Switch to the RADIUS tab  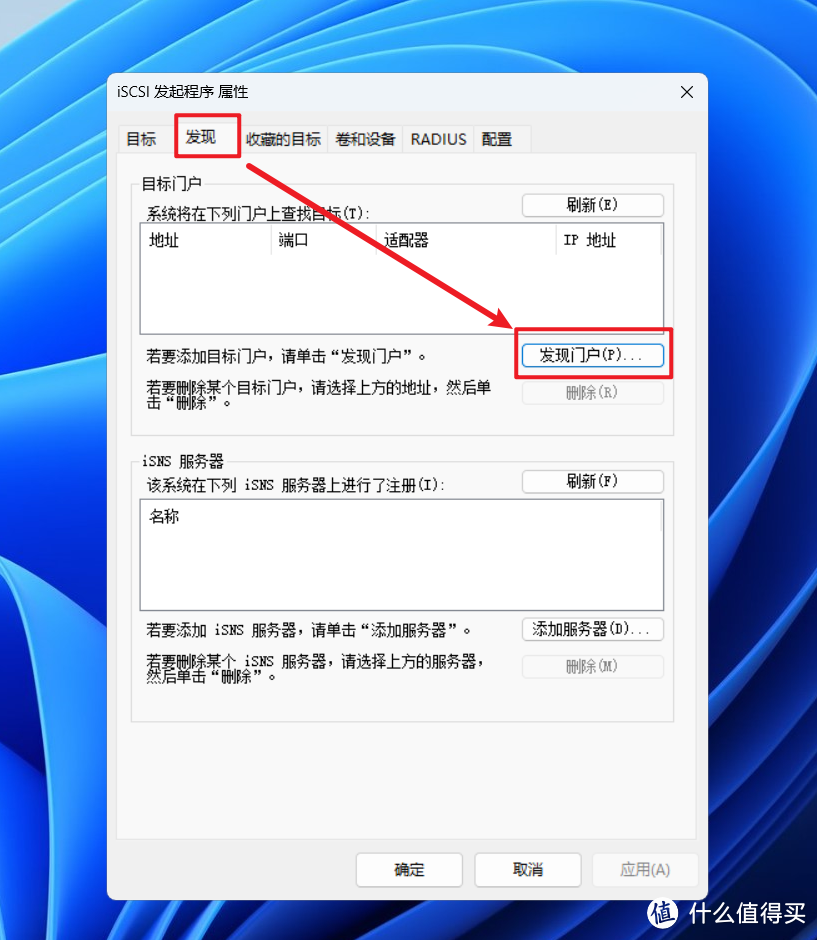(x=437, y=139)
